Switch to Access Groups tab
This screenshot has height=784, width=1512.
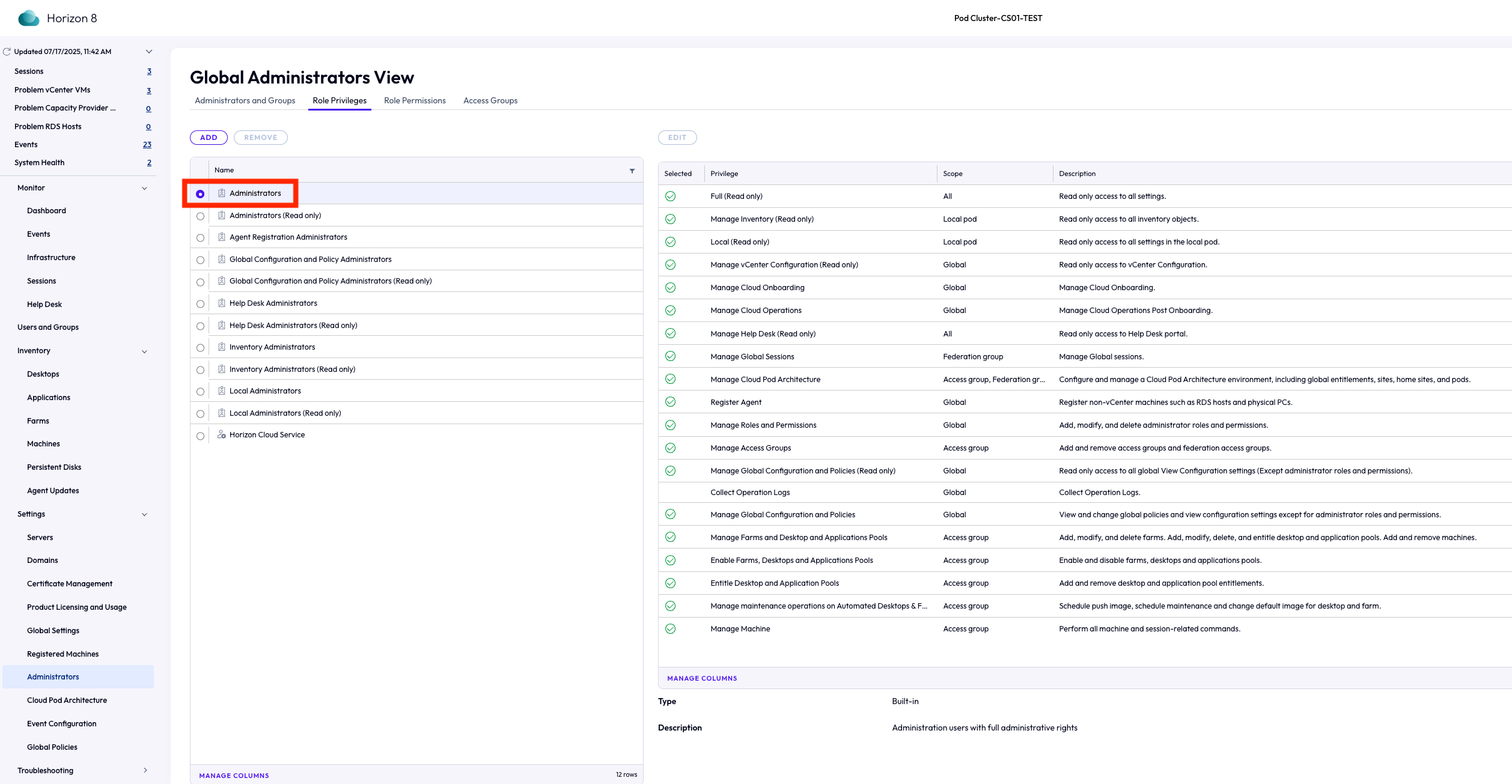pos(490,101)
